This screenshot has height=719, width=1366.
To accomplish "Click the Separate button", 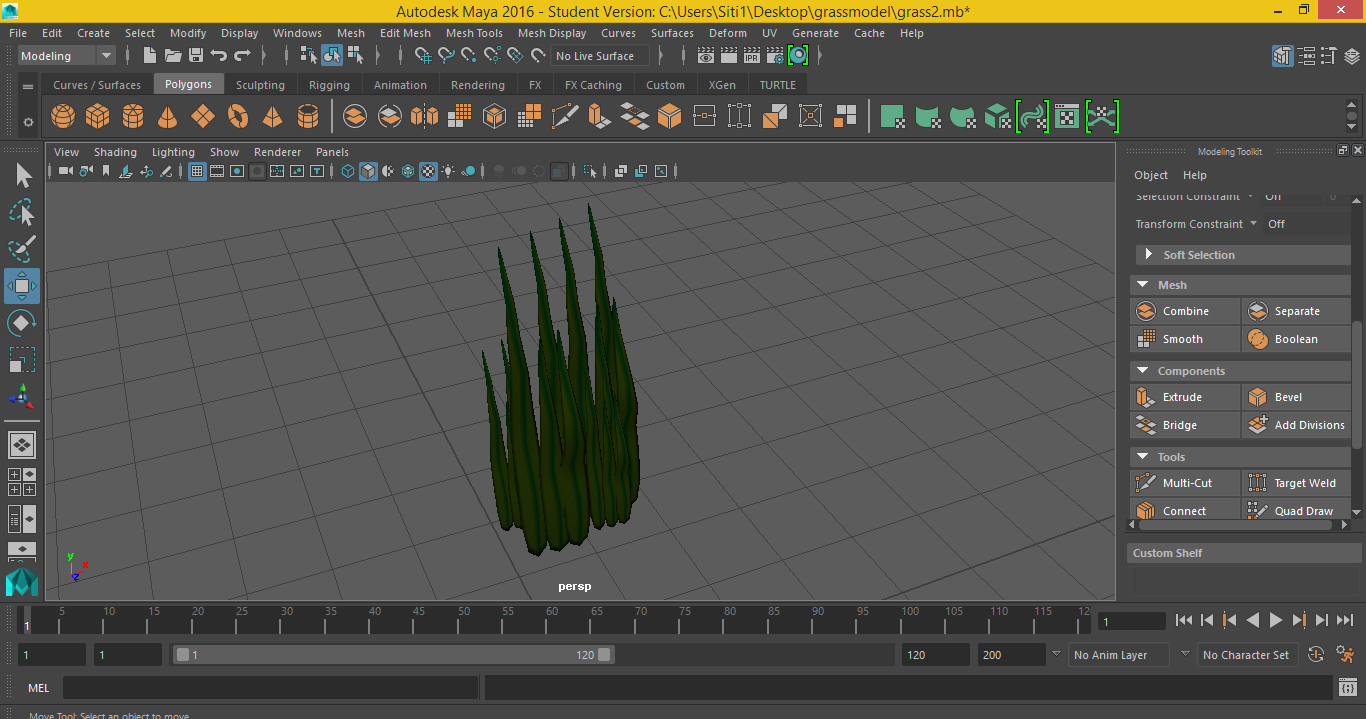I will [1296, 312].
